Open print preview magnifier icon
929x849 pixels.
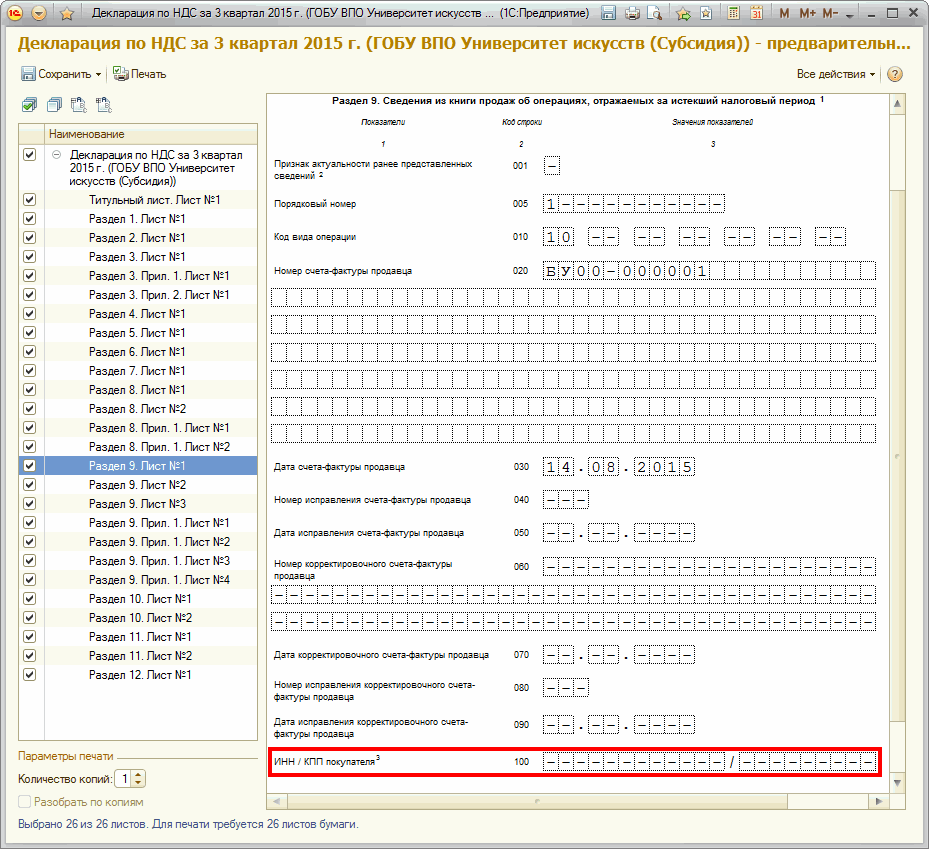[x=655, y=12]
